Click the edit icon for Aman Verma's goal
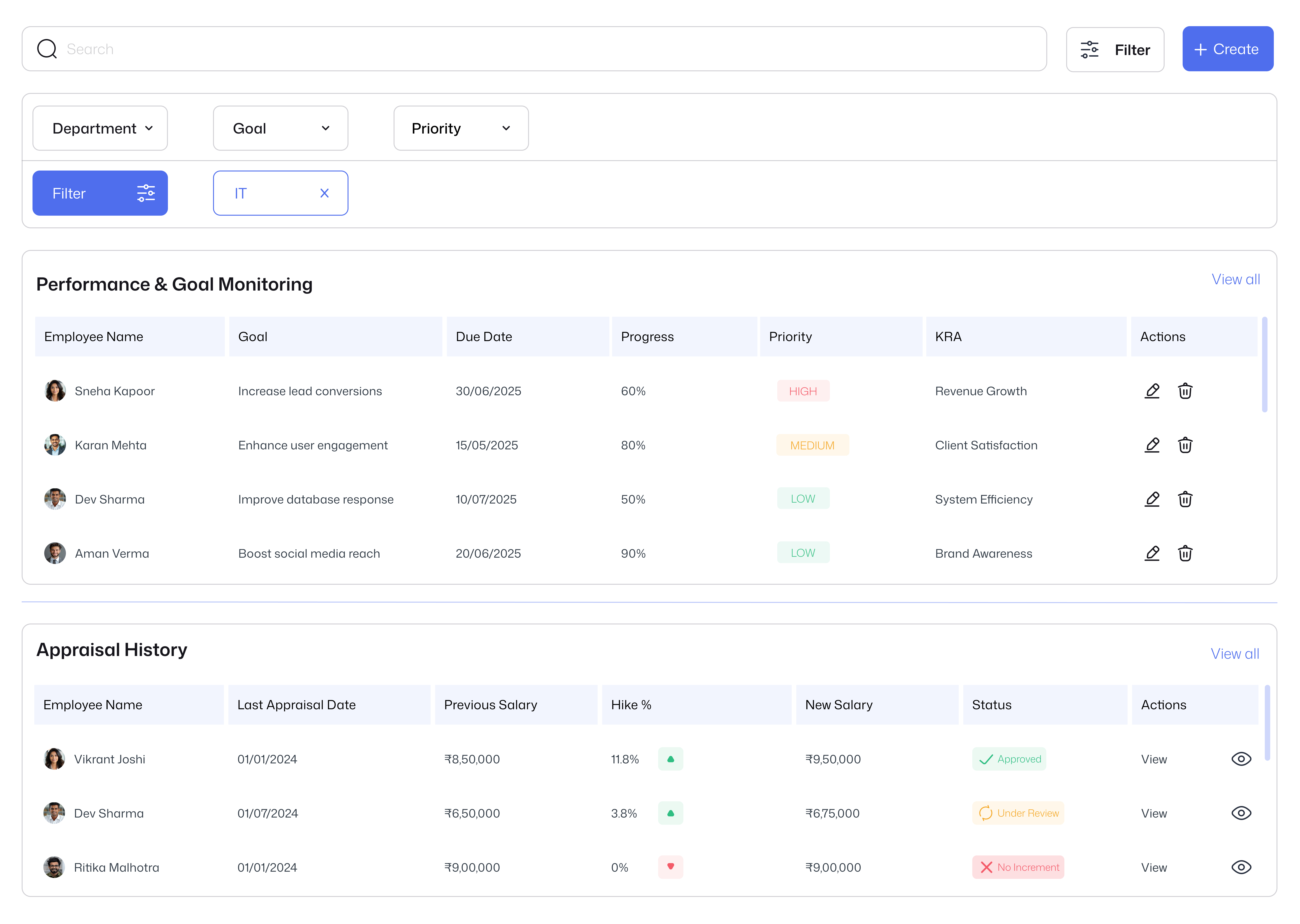 1152,552
